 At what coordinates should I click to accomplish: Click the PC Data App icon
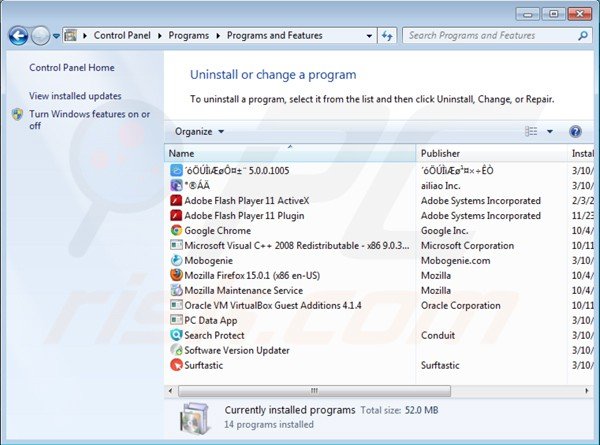(176, 320)
